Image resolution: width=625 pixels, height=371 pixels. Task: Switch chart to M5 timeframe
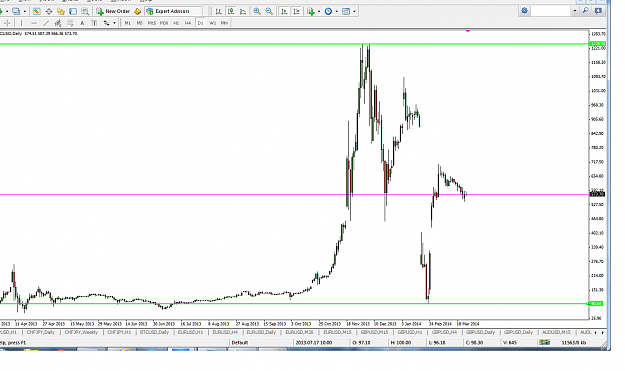pos(140,23)
